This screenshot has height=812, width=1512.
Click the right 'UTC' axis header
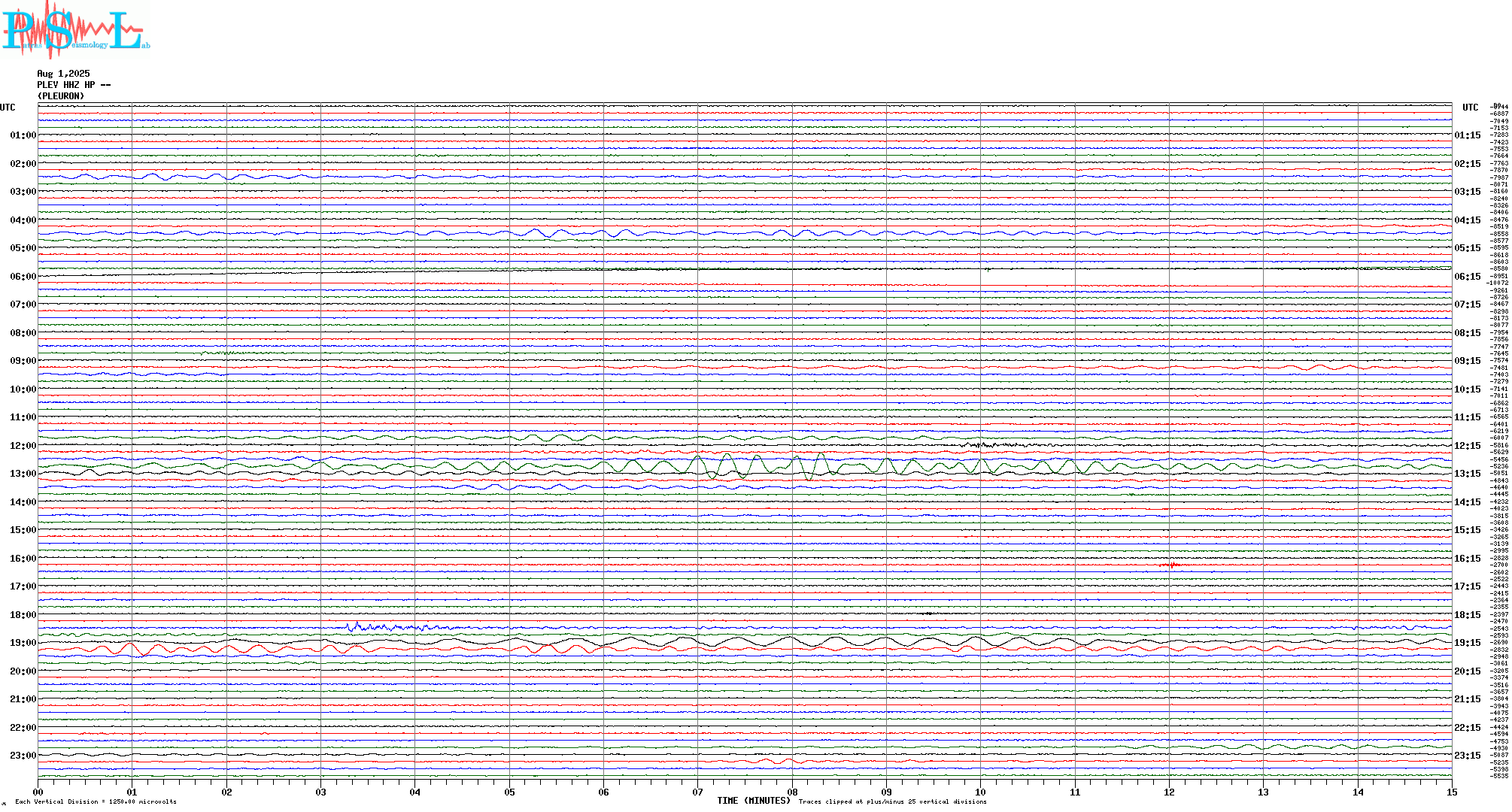(1470, 108)
